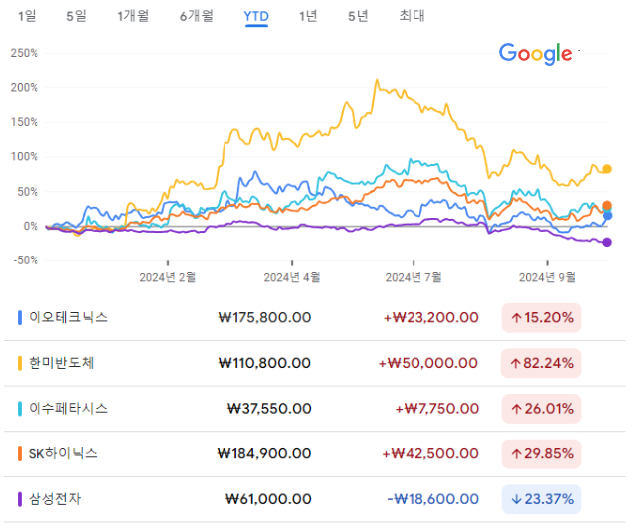Open the 이수페타시스 stock name
637x529 pixels.
click(68, 408)
